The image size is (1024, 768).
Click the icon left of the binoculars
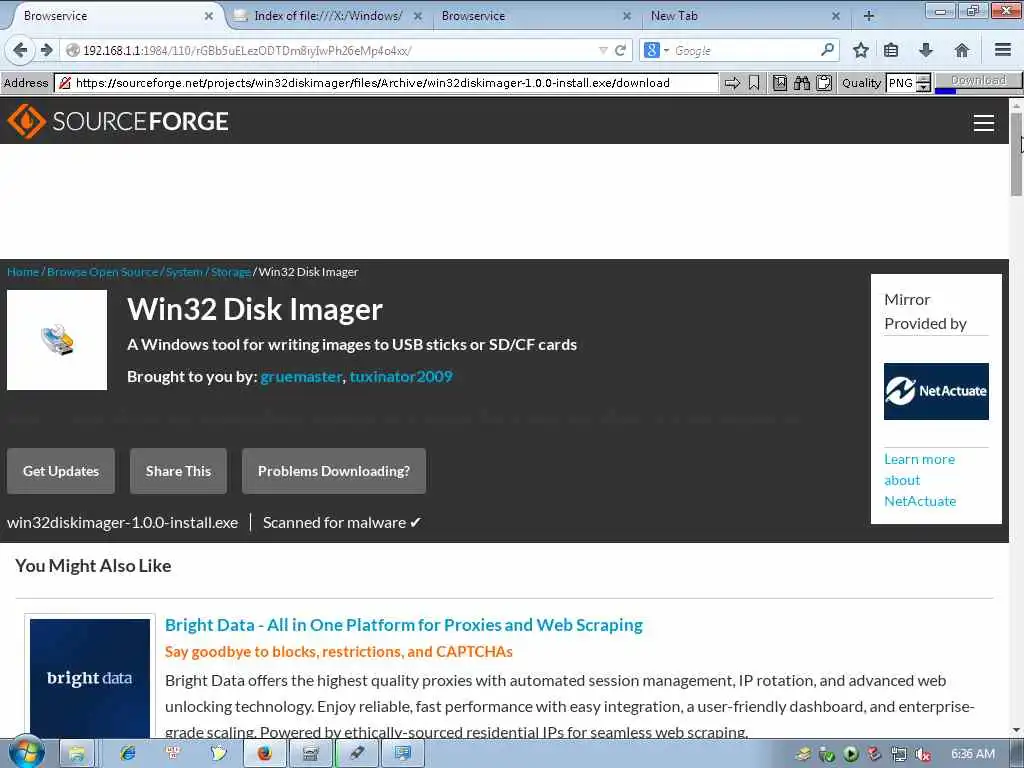click(x=780, y=83)
